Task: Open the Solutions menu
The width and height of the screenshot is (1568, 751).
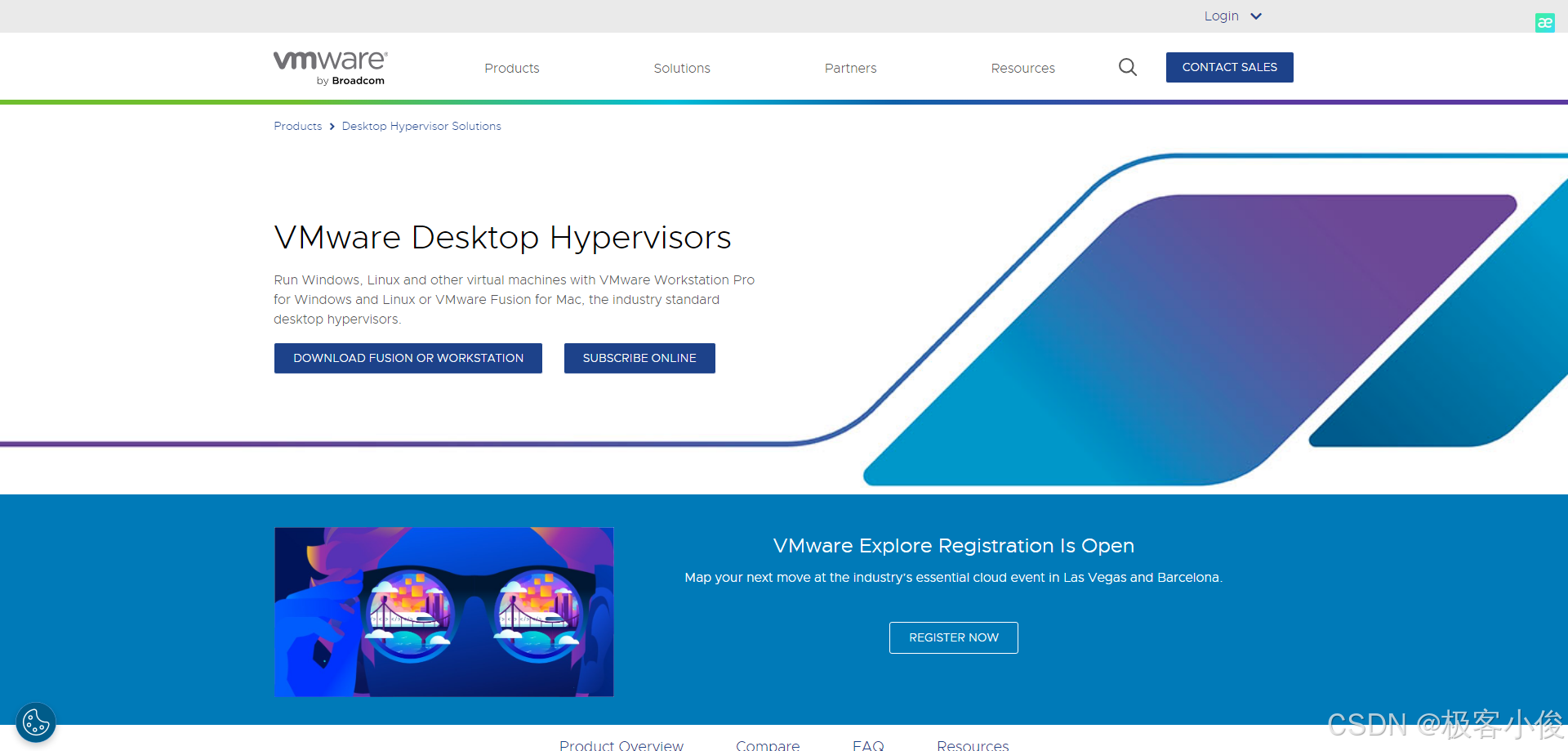Action: coord(682,68)
